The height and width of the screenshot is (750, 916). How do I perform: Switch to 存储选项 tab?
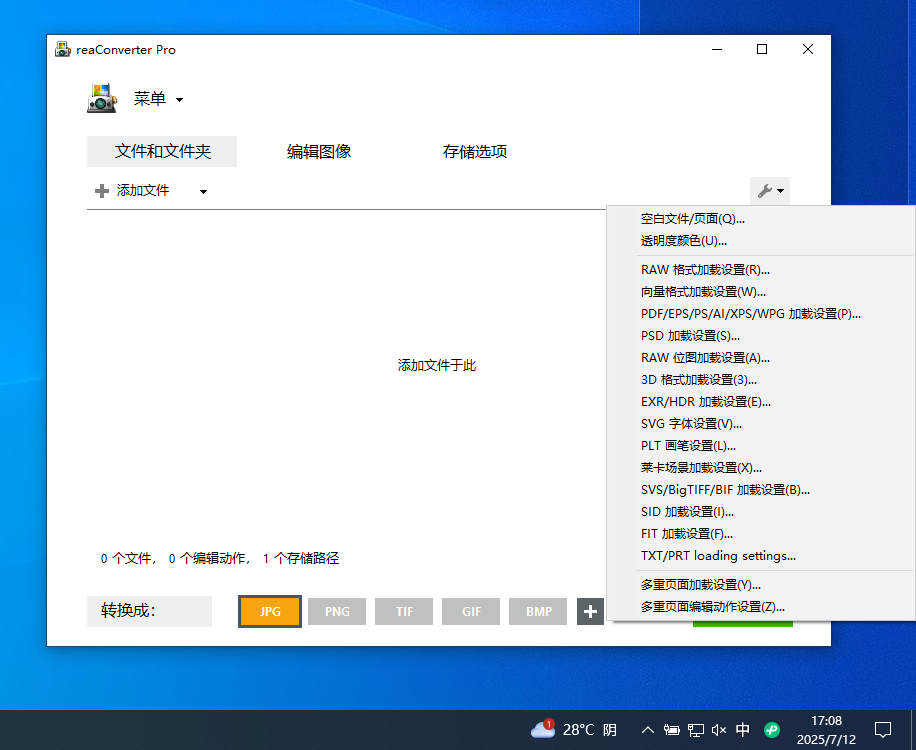[x=474, y=151]
